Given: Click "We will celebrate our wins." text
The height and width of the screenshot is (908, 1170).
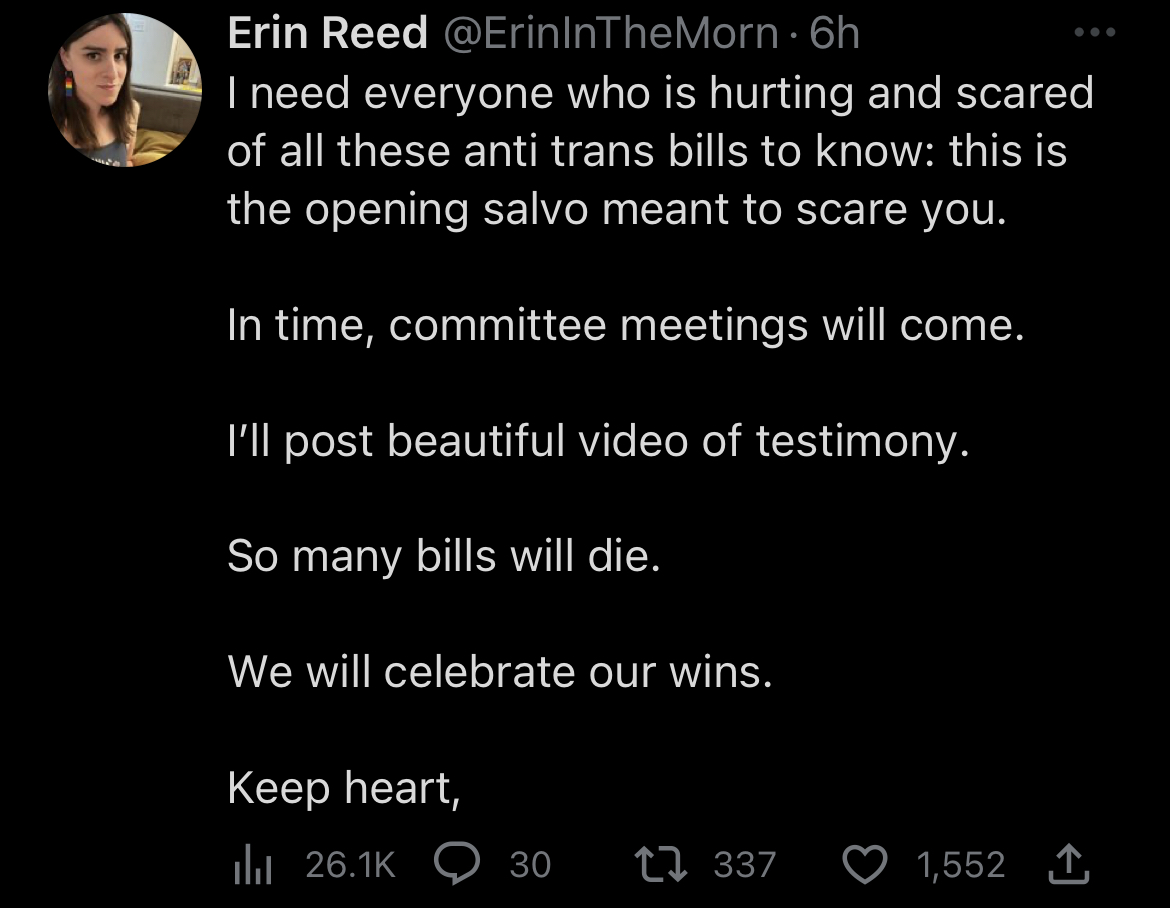Looking at the screenshot, I should [500, 671].
